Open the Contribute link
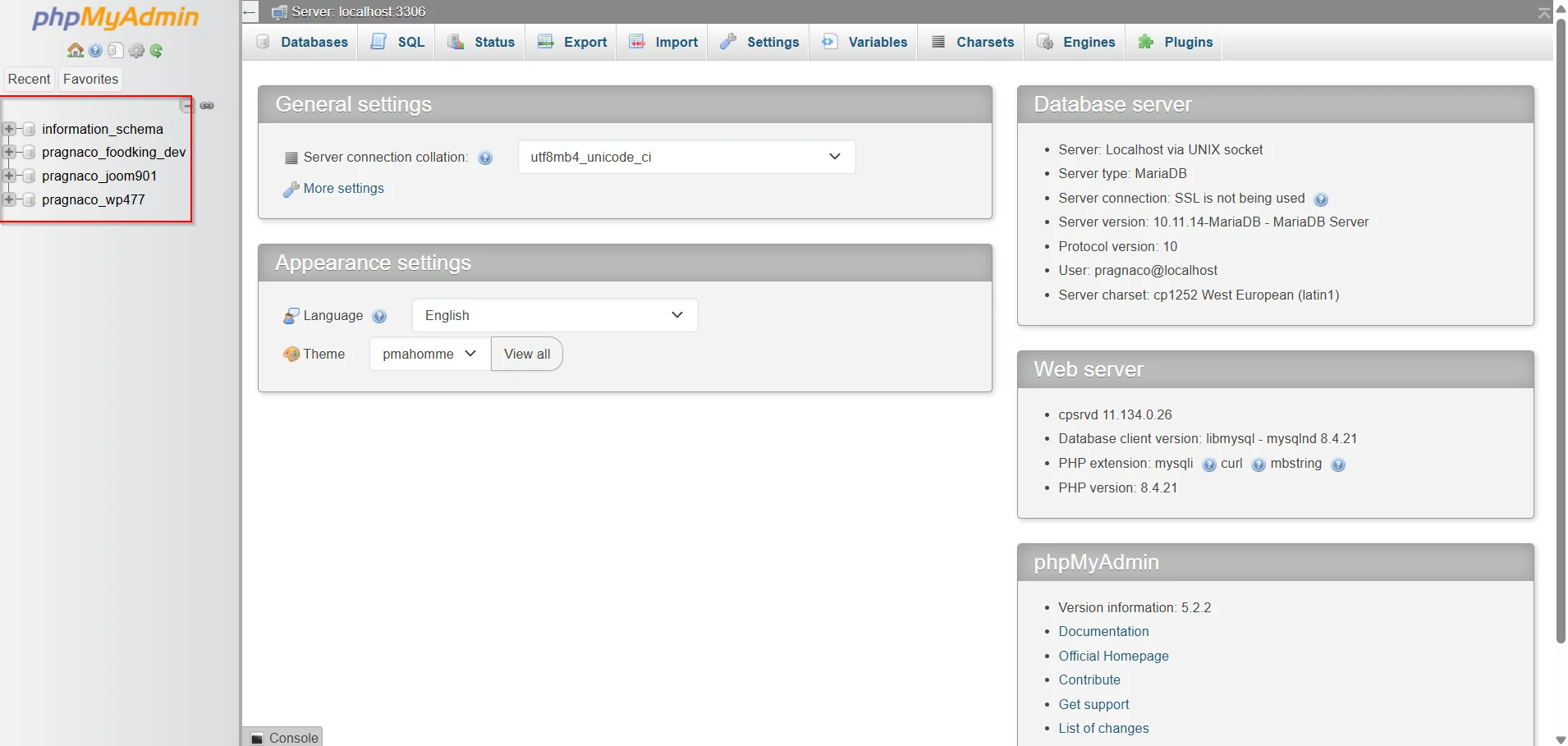This screenshot has width=1568, height=746. [x=1089, y=680]
